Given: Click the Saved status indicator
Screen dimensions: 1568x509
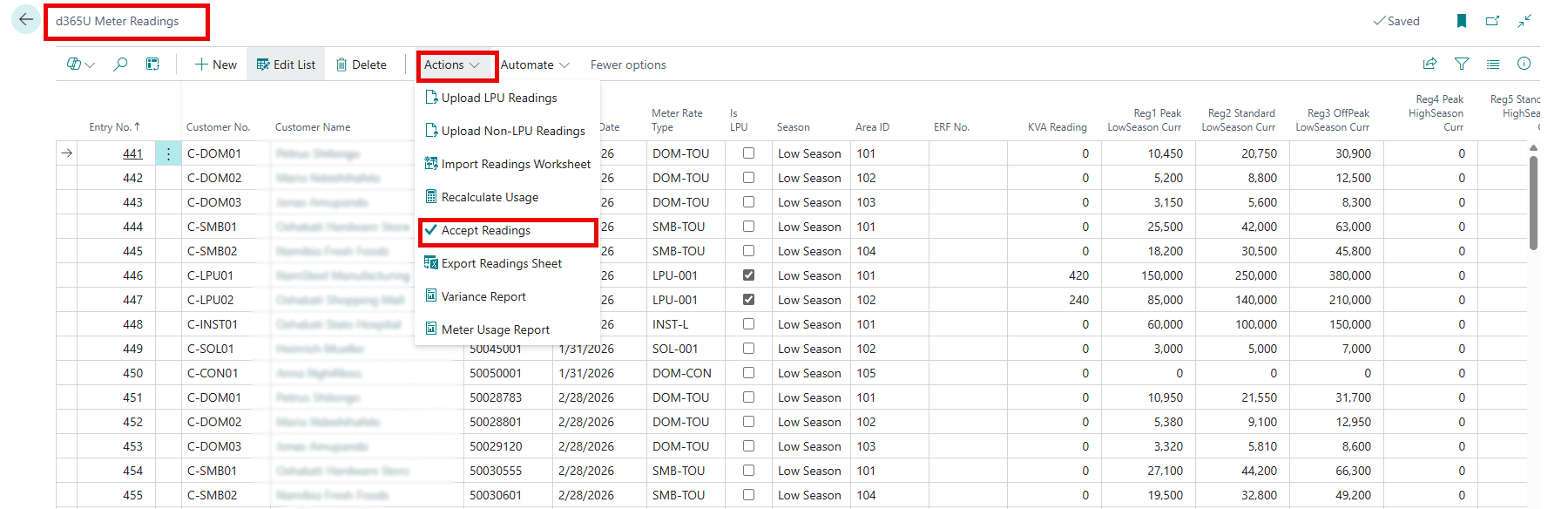Looking at the screenshot, I should point(1396,21).
